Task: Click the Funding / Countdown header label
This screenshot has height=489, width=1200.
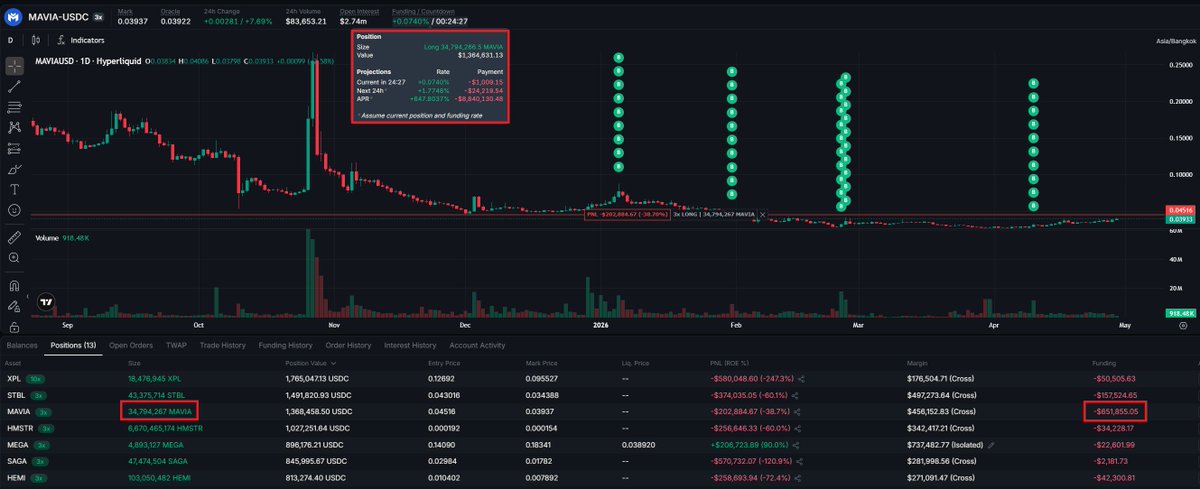Action: (421, 11)
